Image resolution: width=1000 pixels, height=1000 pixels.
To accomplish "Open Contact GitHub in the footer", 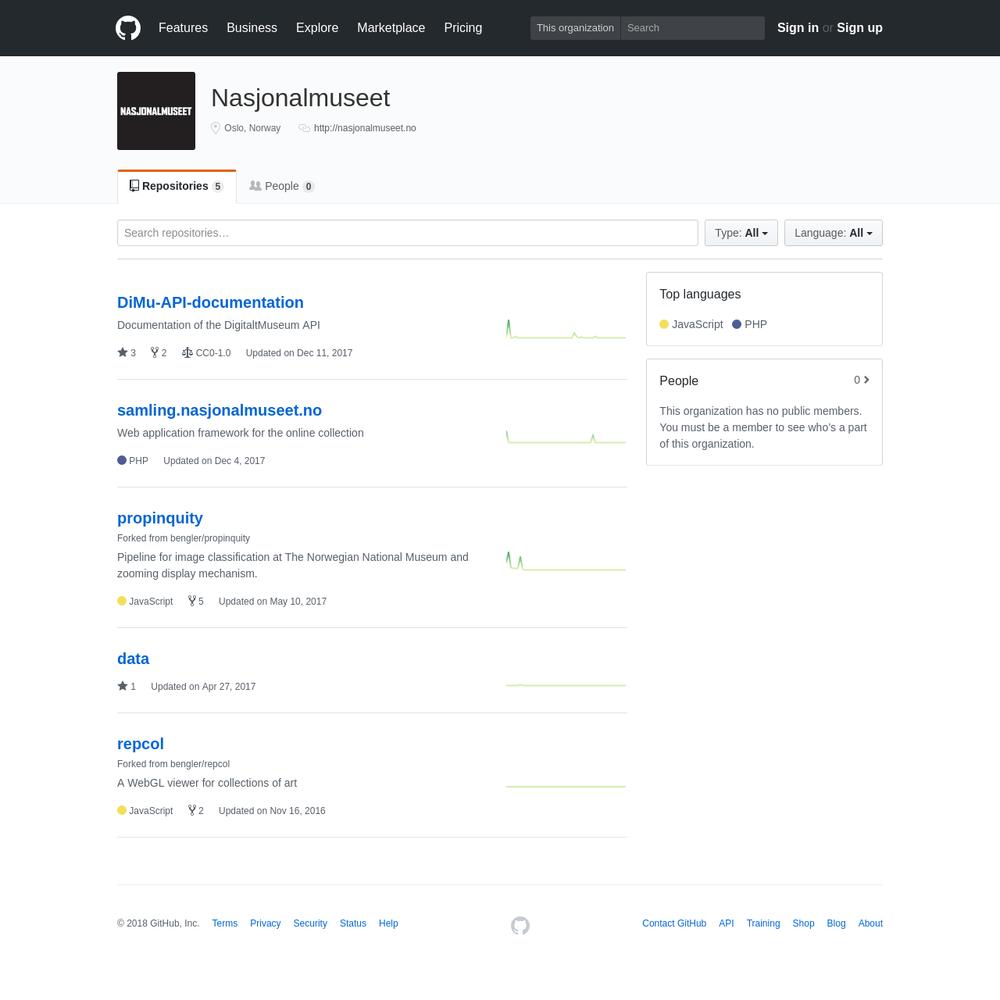I will point(674,923).
